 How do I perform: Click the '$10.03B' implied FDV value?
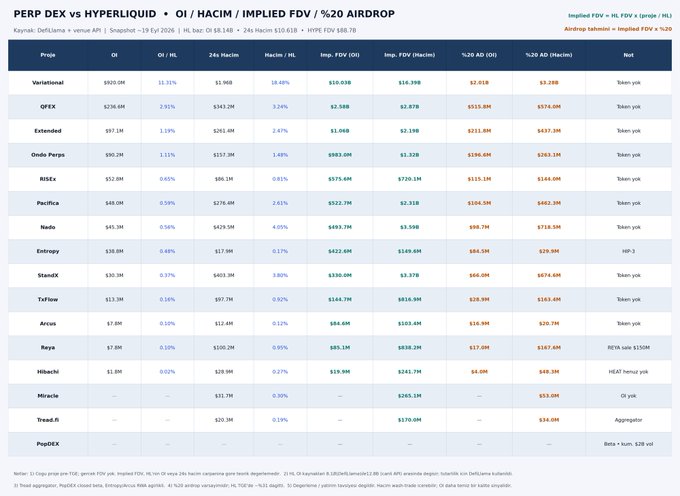[x=340, y=83]
